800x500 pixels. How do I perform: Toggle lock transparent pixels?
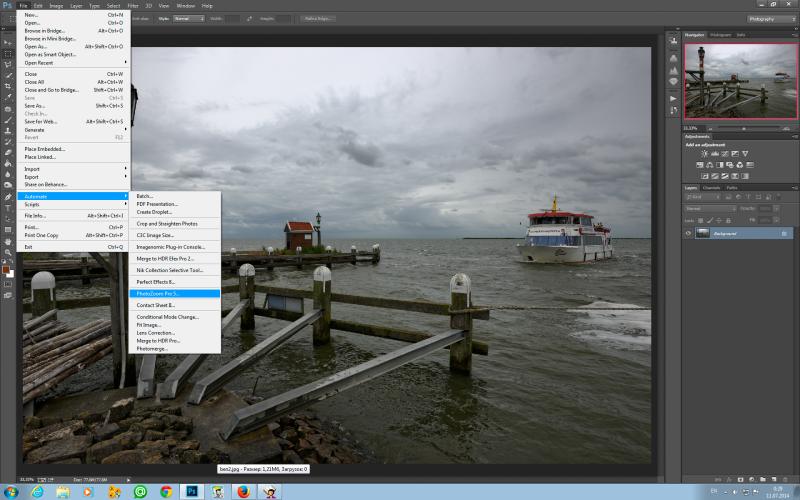click(701, 220)
